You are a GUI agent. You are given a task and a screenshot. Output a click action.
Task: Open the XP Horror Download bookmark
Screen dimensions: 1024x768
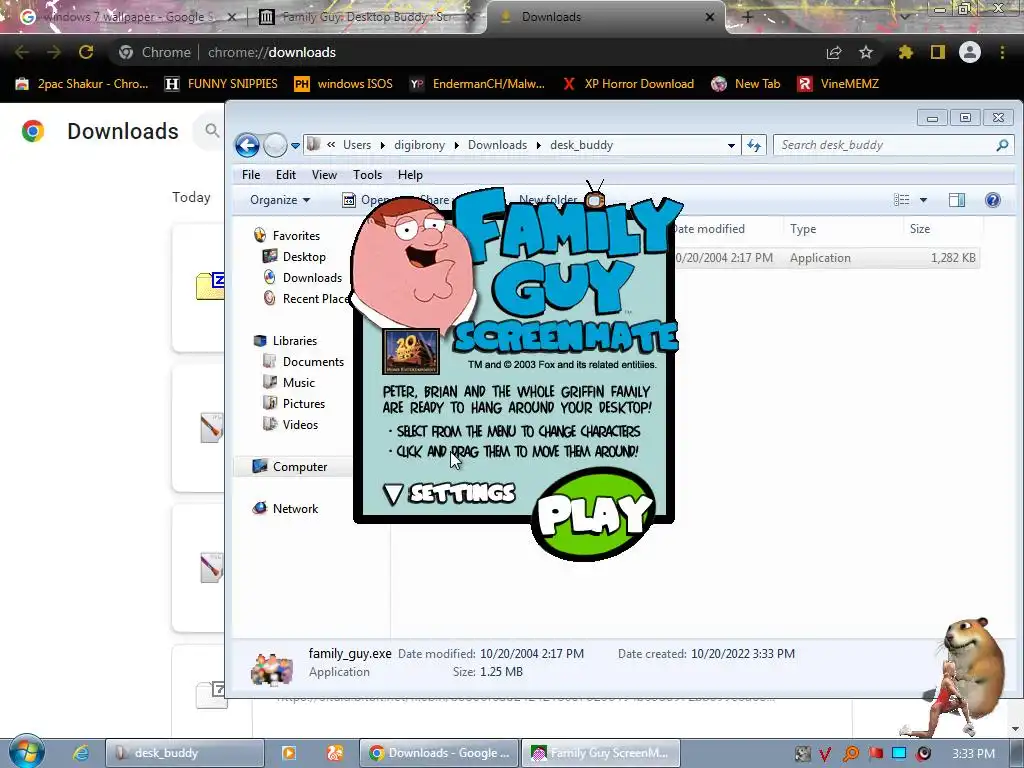(628, 84)
